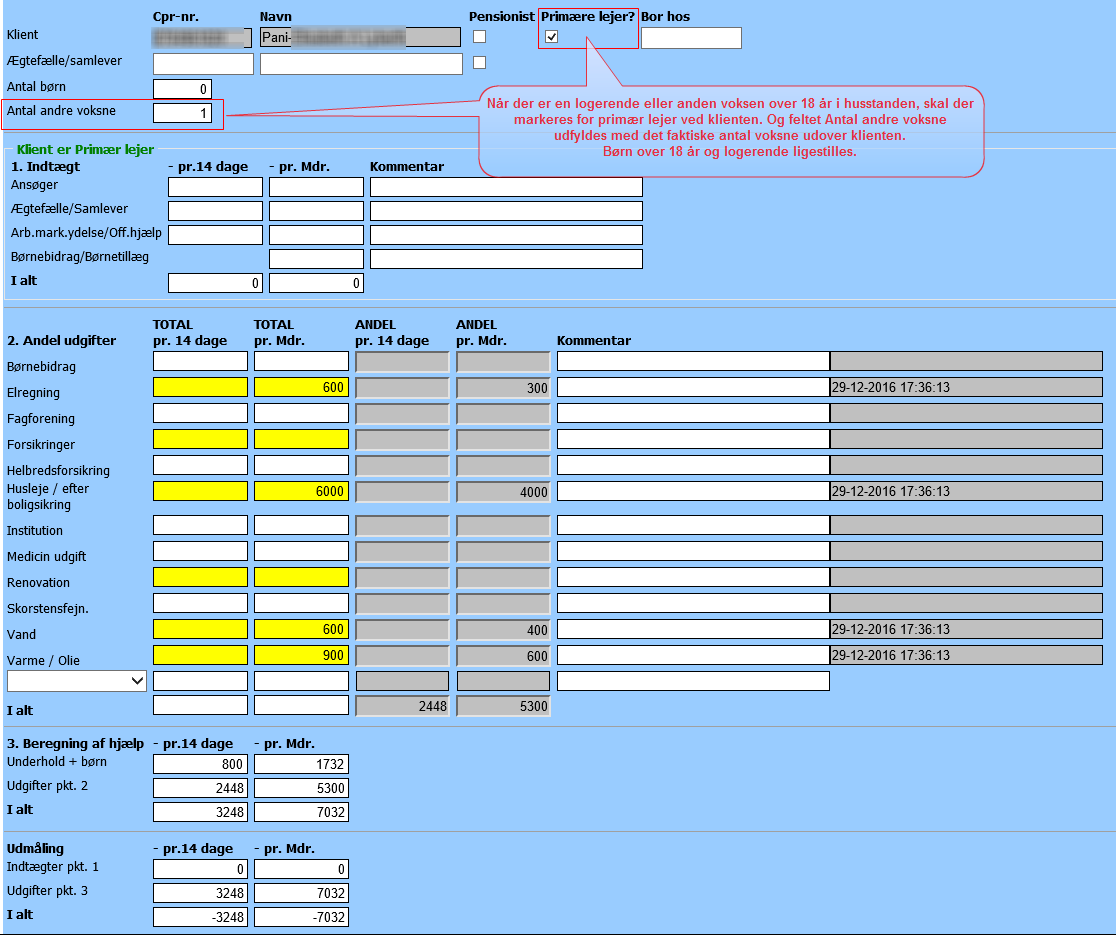Click Vand TOTAL pr. Mdr. field
This screenshot has width=1116, height=935.
coord(302,629)
